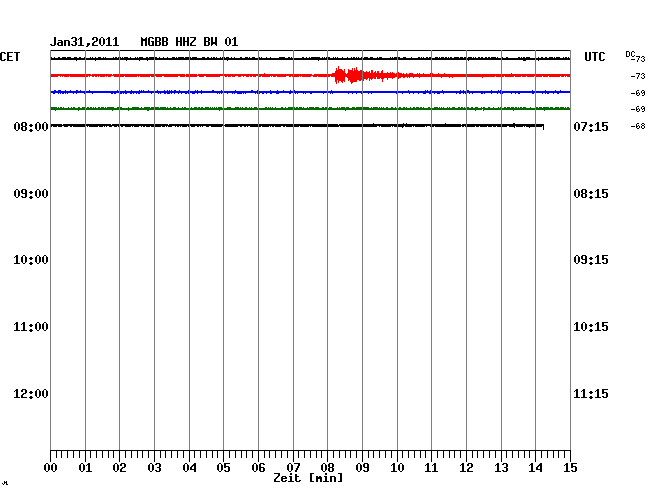Click the 09:00 CET time label
Screen dimensions: 650x494
pos(31,194)
